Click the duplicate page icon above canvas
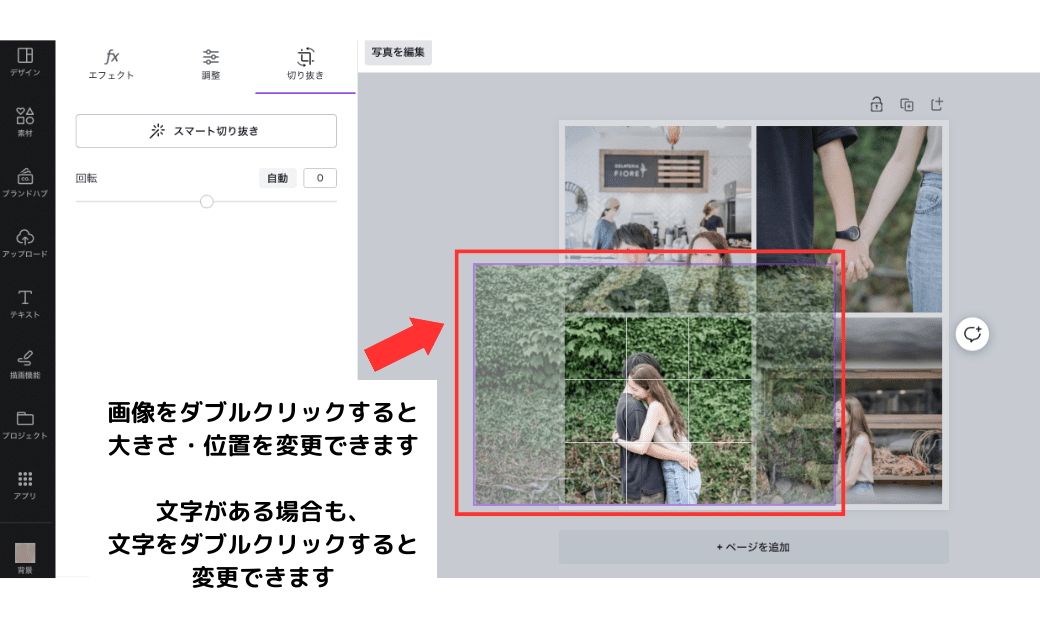The image size is (1040, 642). [x=906, y=104]
